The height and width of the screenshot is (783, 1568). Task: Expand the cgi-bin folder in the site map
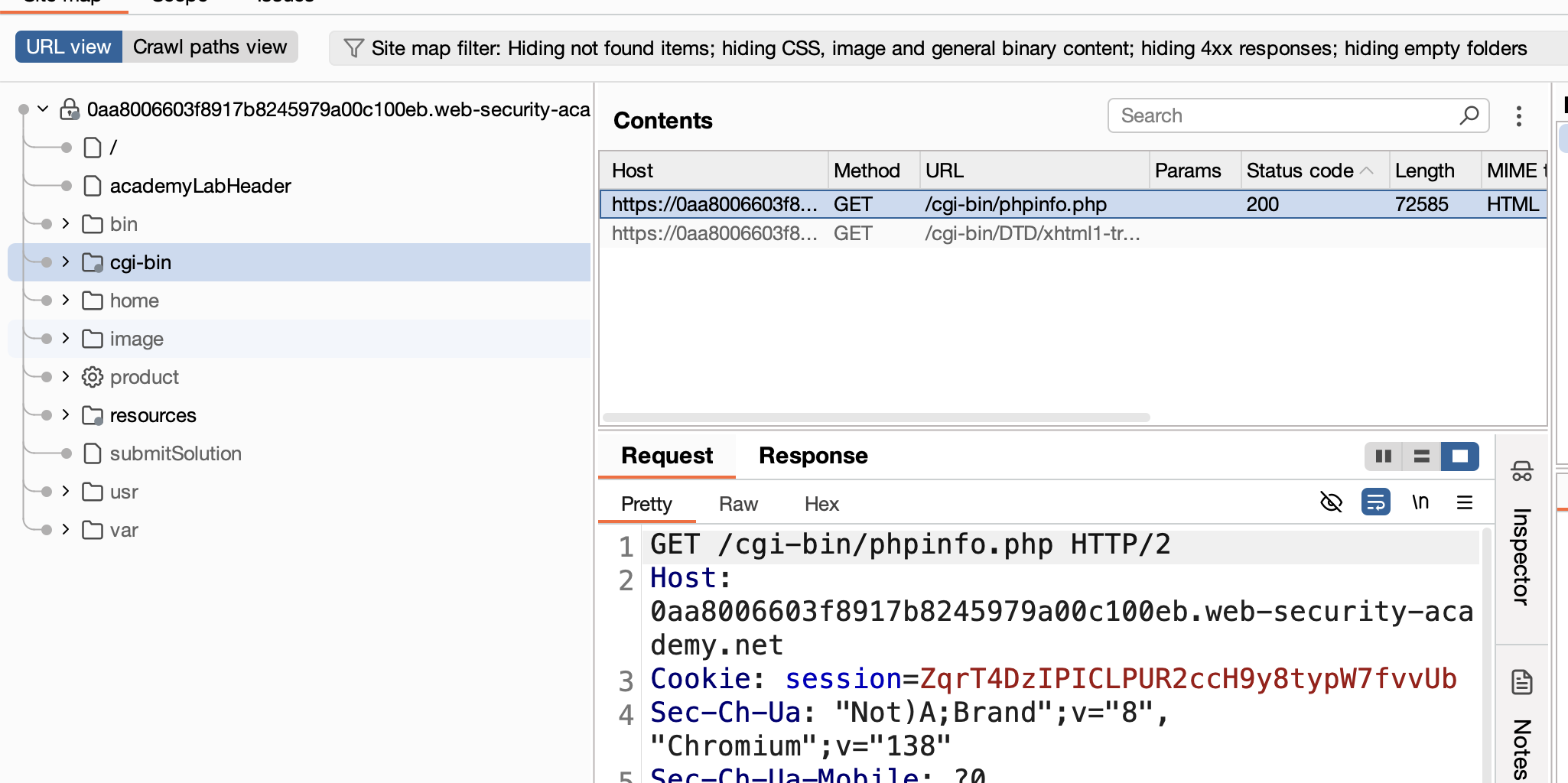point(66,262)
